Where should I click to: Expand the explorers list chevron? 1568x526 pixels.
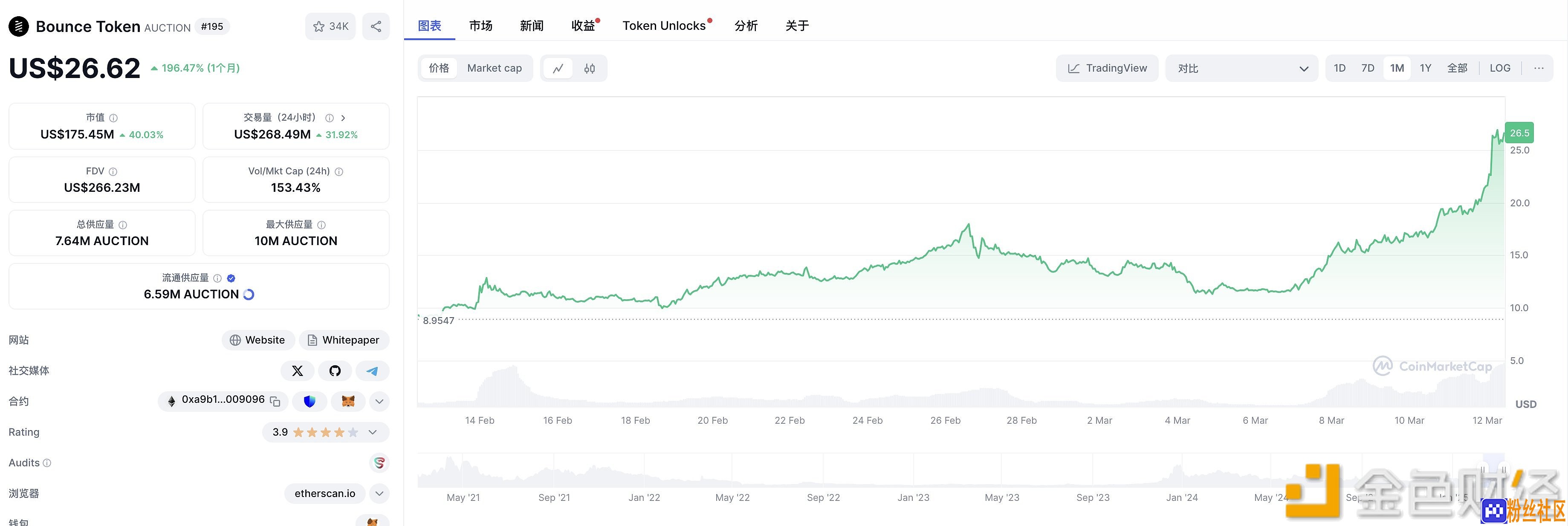379,494
